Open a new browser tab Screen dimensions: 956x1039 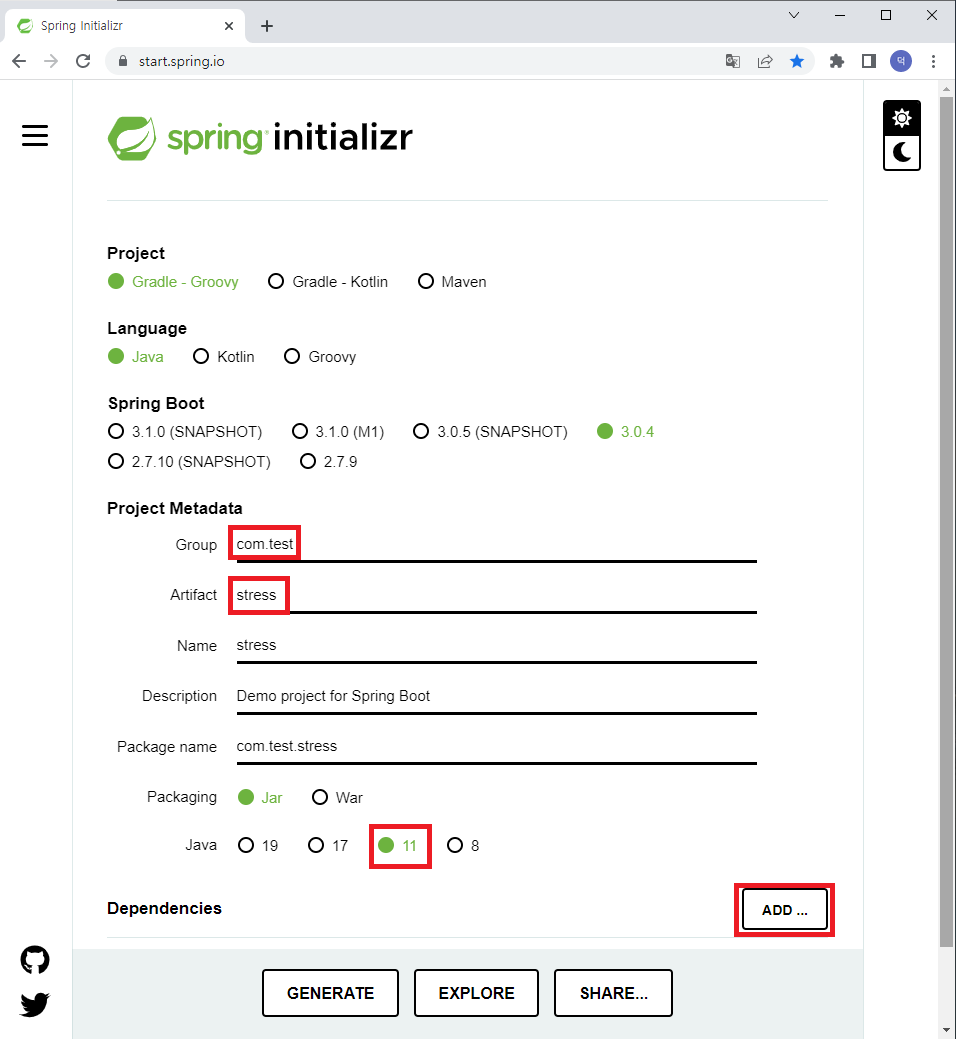(267, 26)
